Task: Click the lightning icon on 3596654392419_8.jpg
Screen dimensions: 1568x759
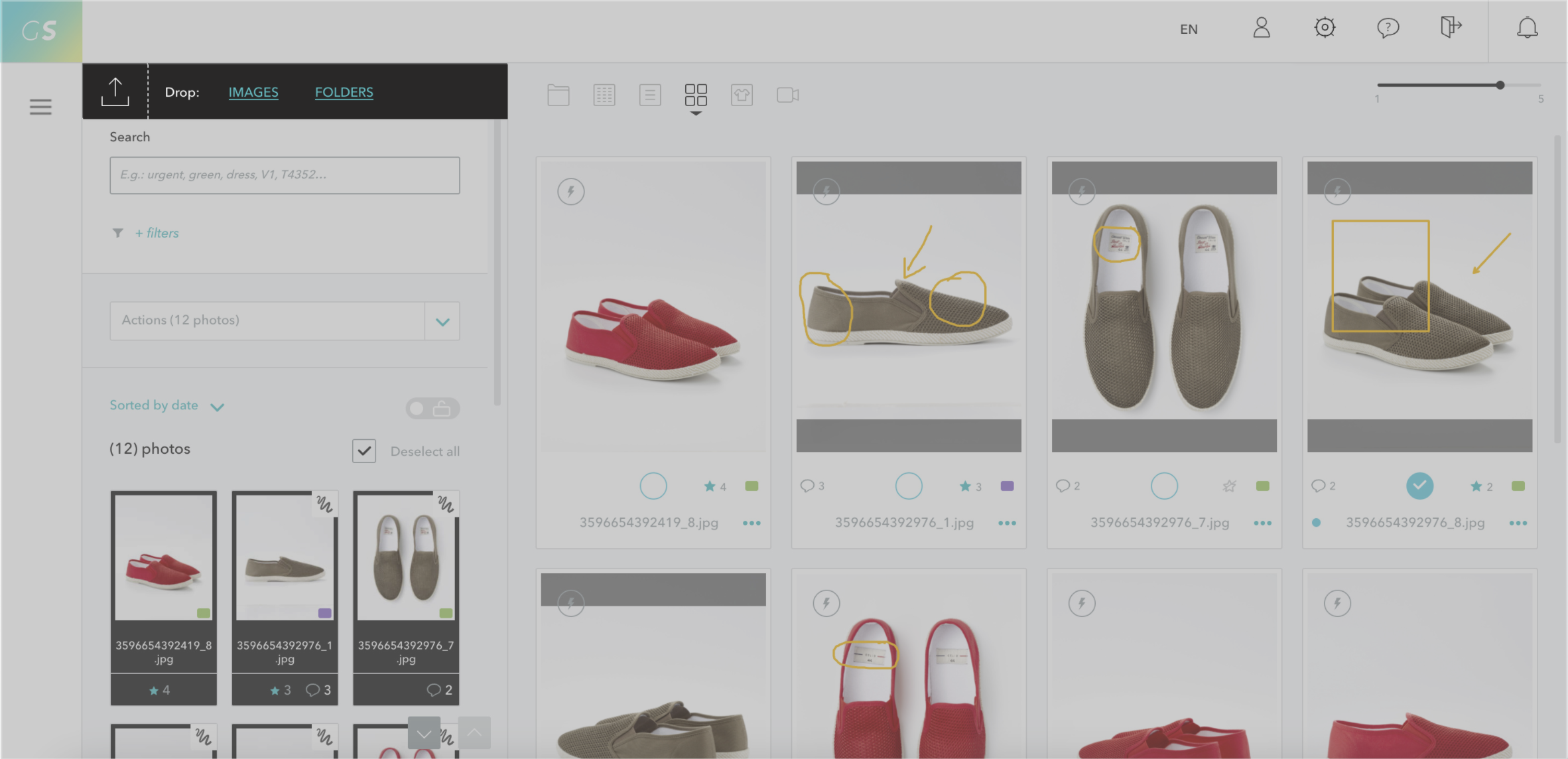Action: 570,192
